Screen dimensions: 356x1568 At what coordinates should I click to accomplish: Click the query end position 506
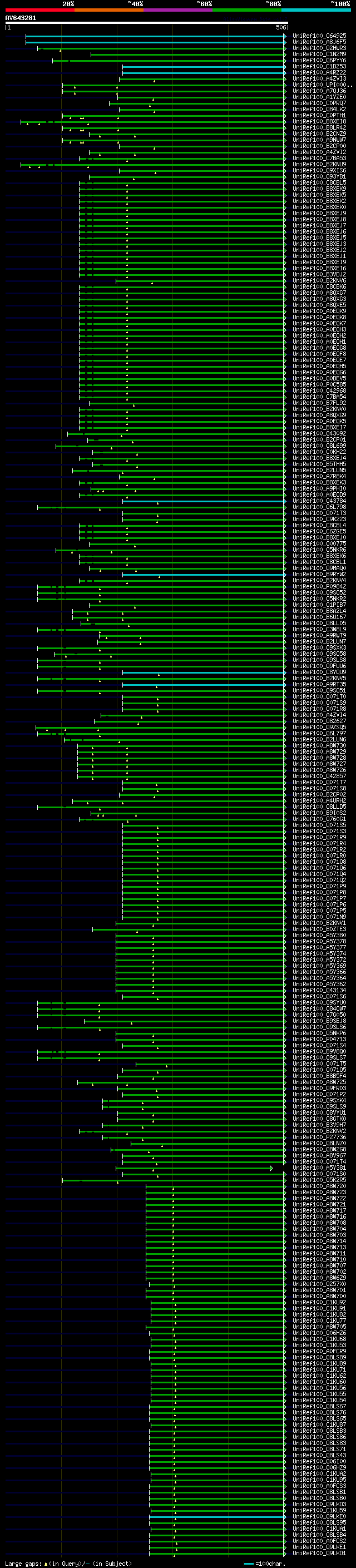point(280,27)
